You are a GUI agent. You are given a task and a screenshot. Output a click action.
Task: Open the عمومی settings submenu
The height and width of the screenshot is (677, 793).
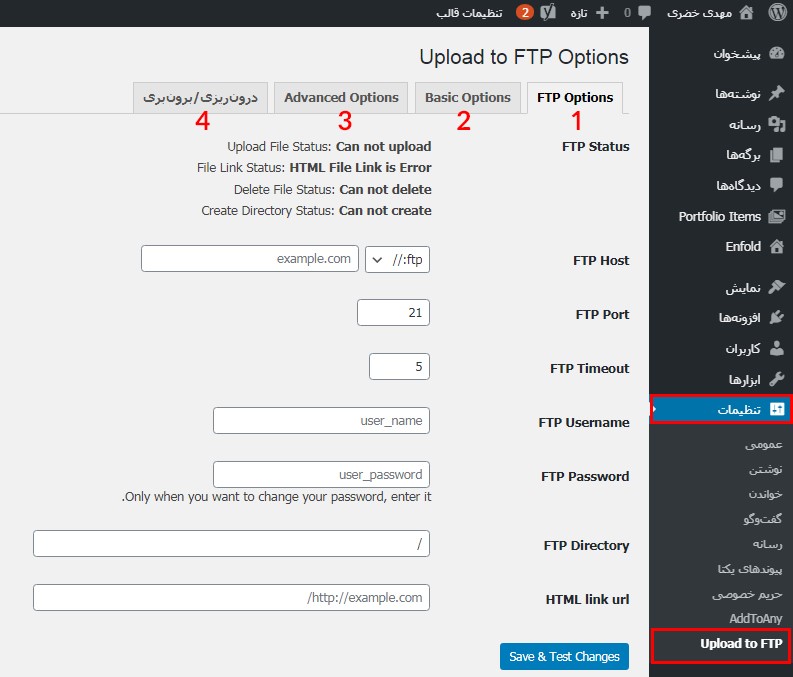(763, 444)
